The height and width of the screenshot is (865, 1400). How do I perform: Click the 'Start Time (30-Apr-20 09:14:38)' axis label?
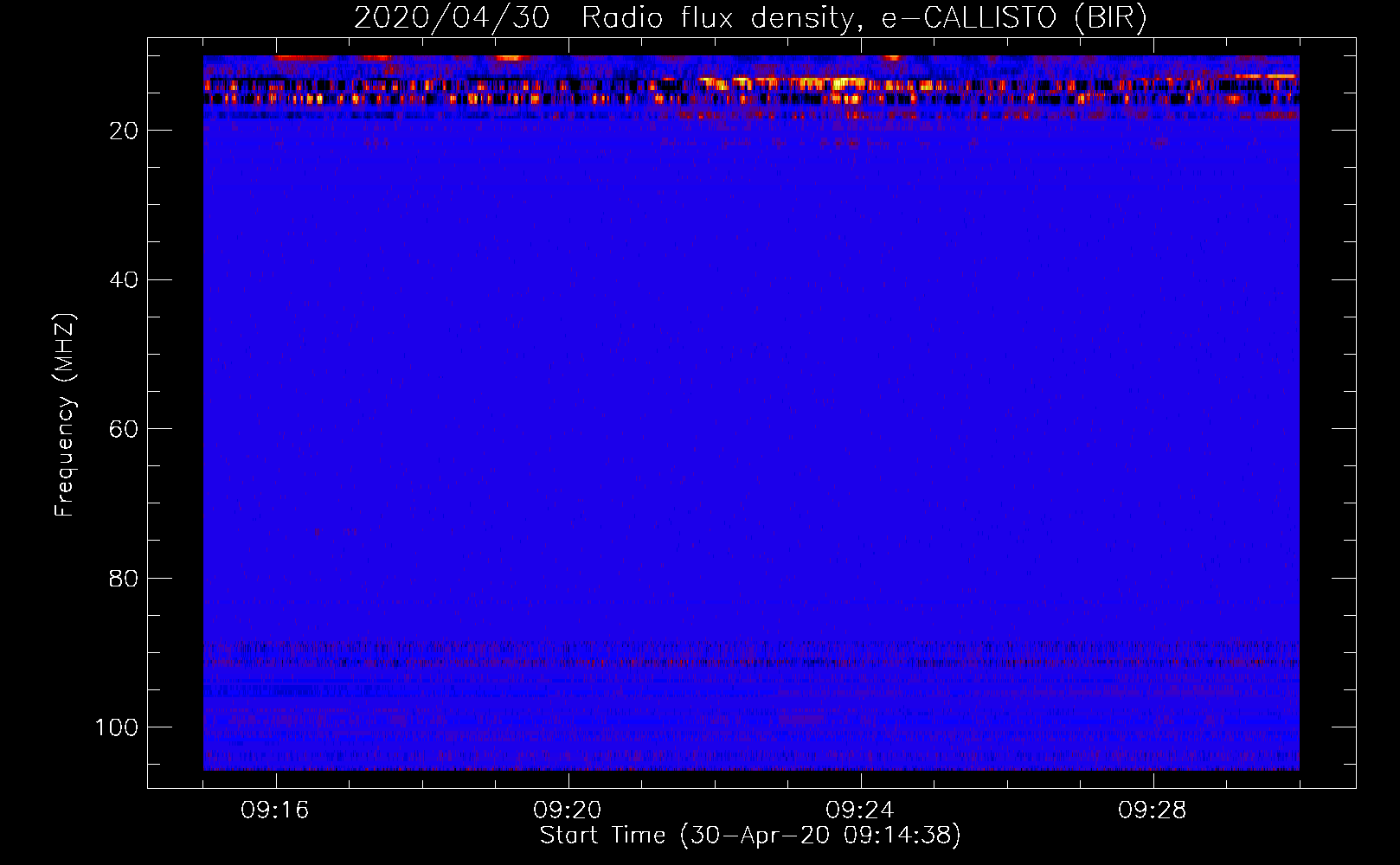[750, 836]
